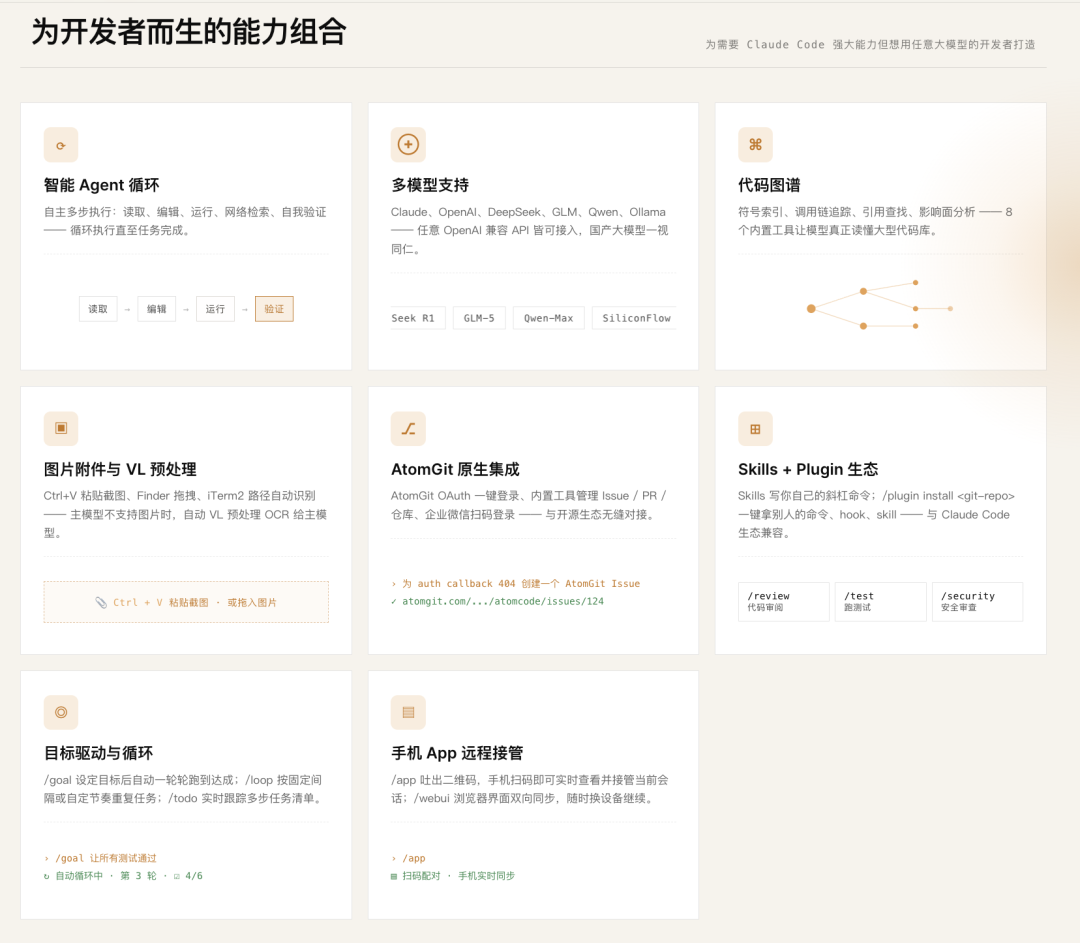The image size is (1080, 943).
Task: Click the GLM-5 model tag
Action: (x=479, y=318)
